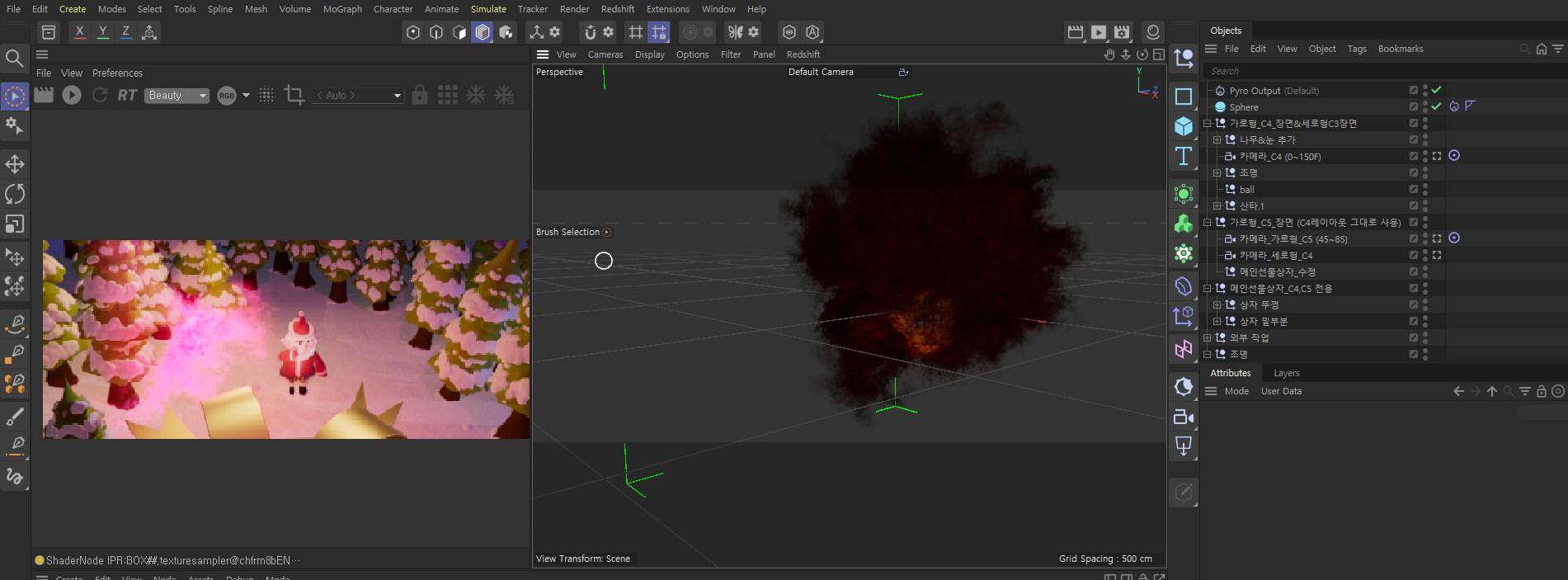Select the Rotate tool
Viewport: 1568px width, 580px height.
pyautogui.click(x=15, y=194)
